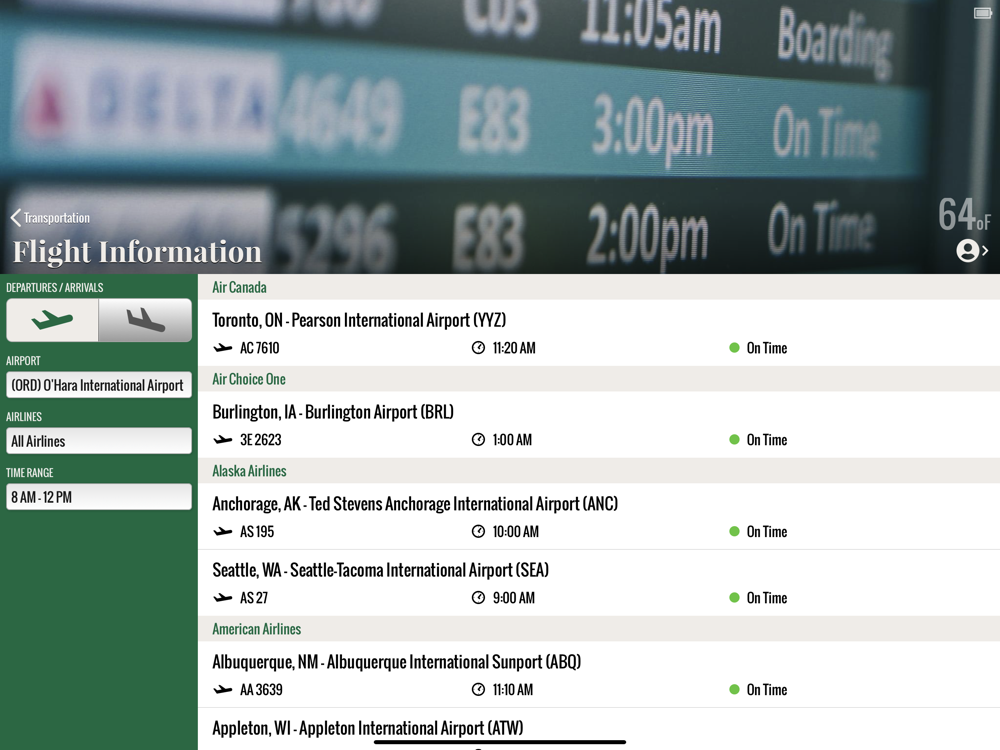Click the clock icon beside 9:00 AM
The image size is (1000, 750).
[478, 598]
